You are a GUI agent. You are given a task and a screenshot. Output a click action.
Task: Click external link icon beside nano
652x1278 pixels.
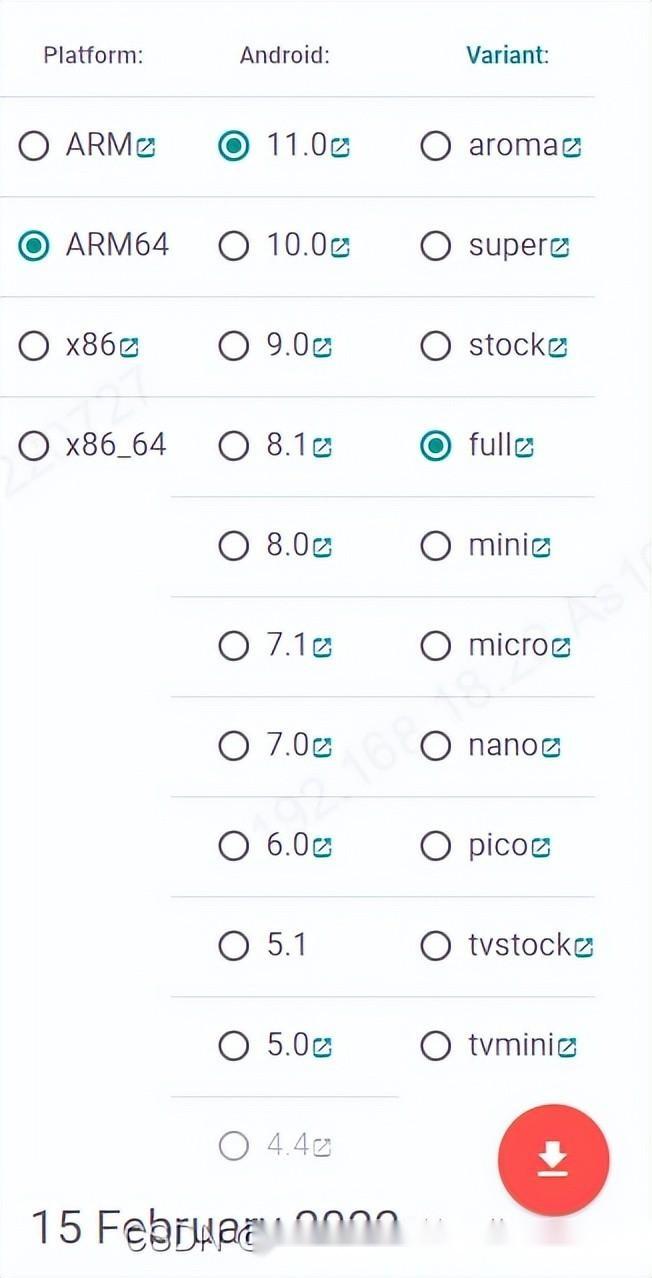551,747
